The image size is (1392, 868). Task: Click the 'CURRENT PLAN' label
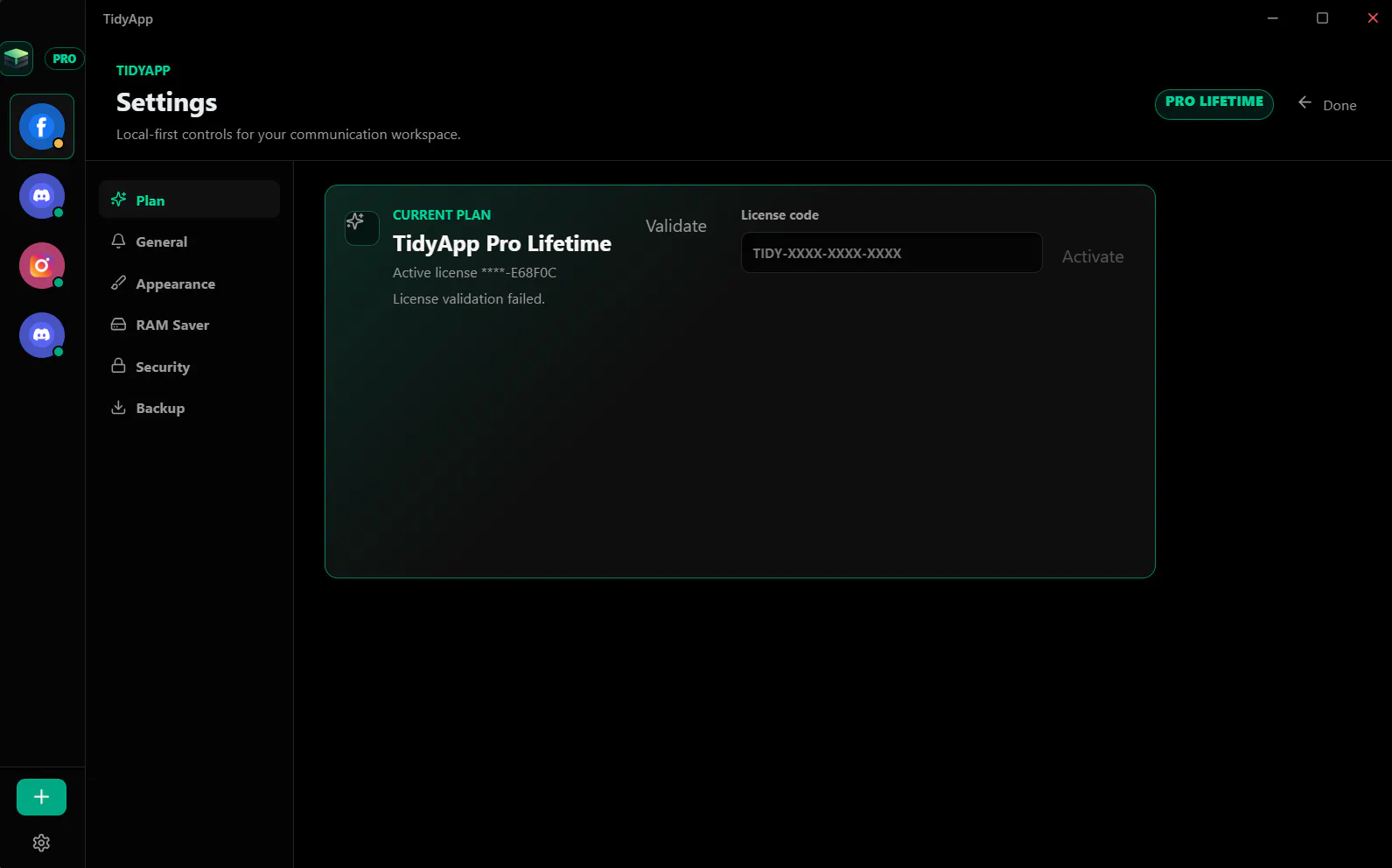(x=442, y=215)
